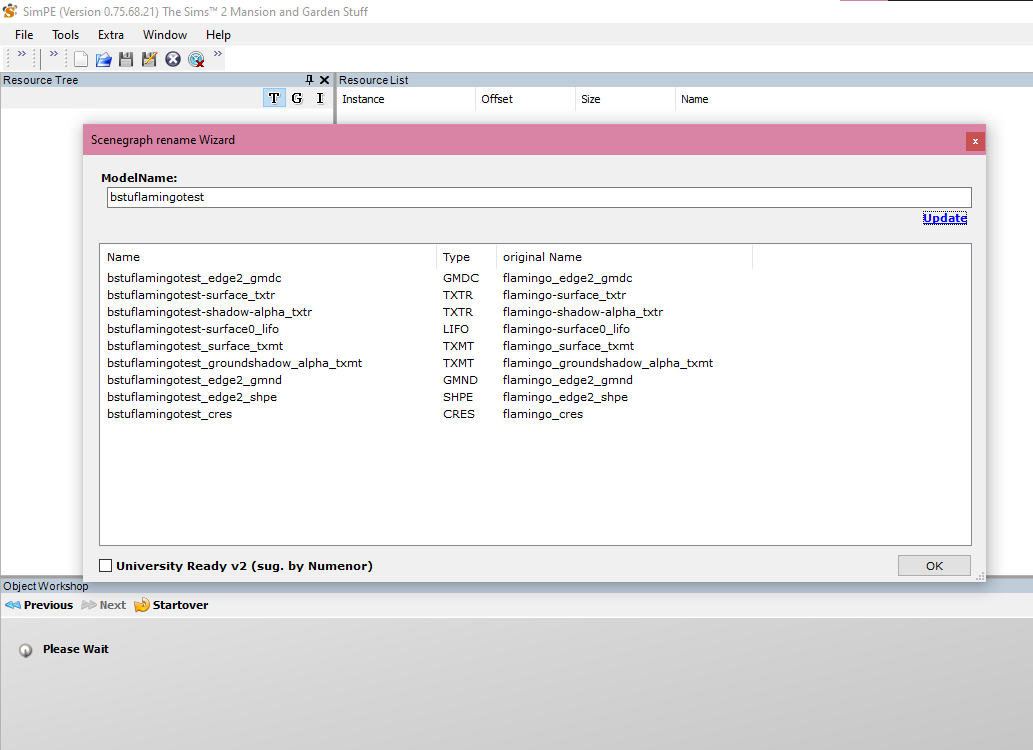Select the G group view toggle

(297, 98)
